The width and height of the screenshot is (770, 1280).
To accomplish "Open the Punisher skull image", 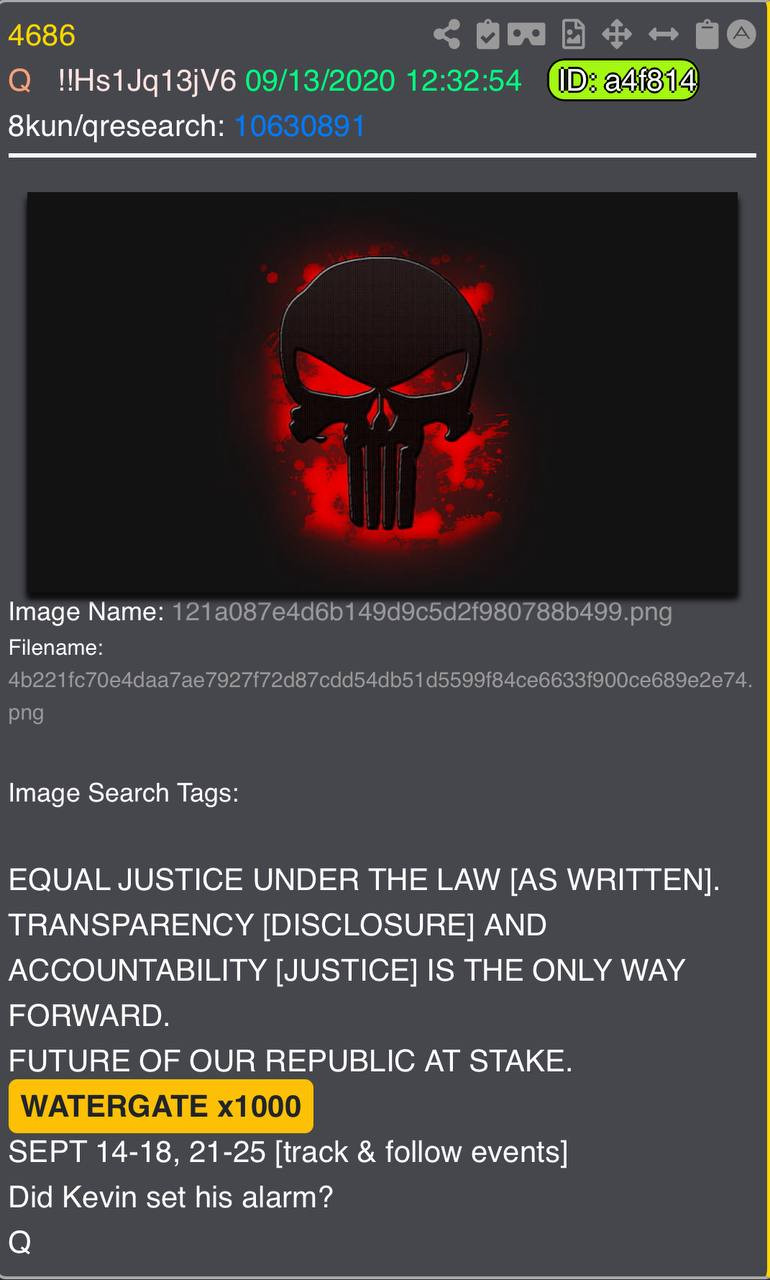I will pos(382,394).
